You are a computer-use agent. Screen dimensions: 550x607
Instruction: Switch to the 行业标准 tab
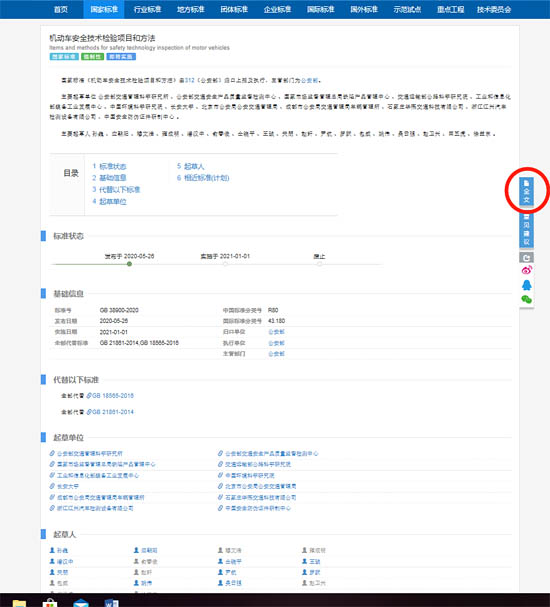pyautogui.click(x=147, y=9)
